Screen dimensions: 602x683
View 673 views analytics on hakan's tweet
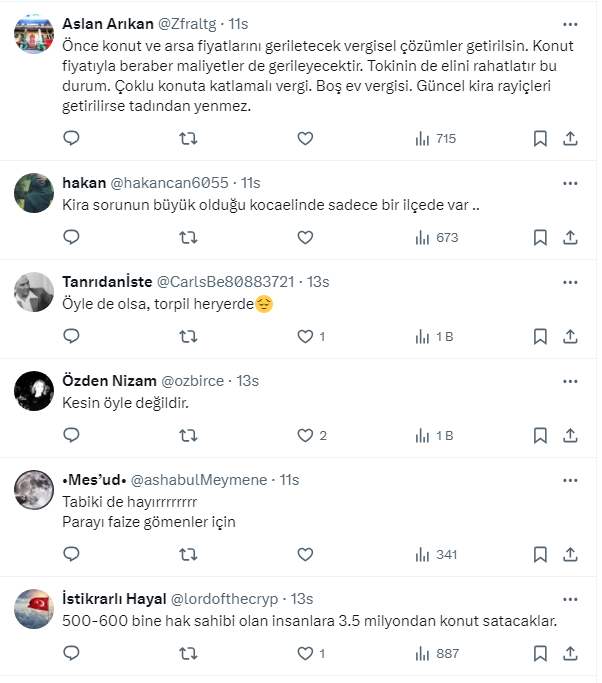(x=436, y=238)
